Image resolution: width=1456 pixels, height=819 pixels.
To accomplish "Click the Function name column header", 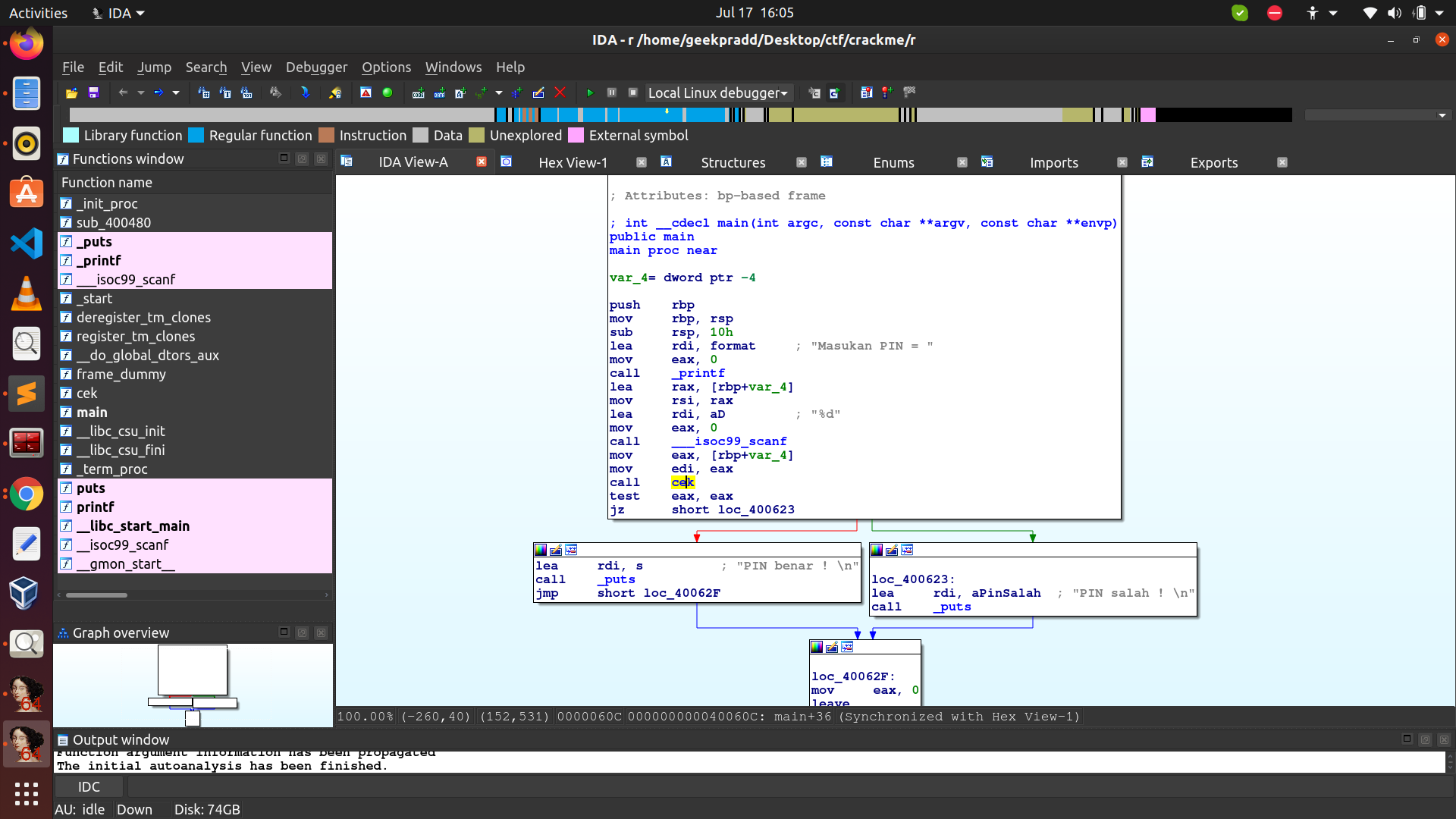I will pyautogui.click(x=195, y=182).
